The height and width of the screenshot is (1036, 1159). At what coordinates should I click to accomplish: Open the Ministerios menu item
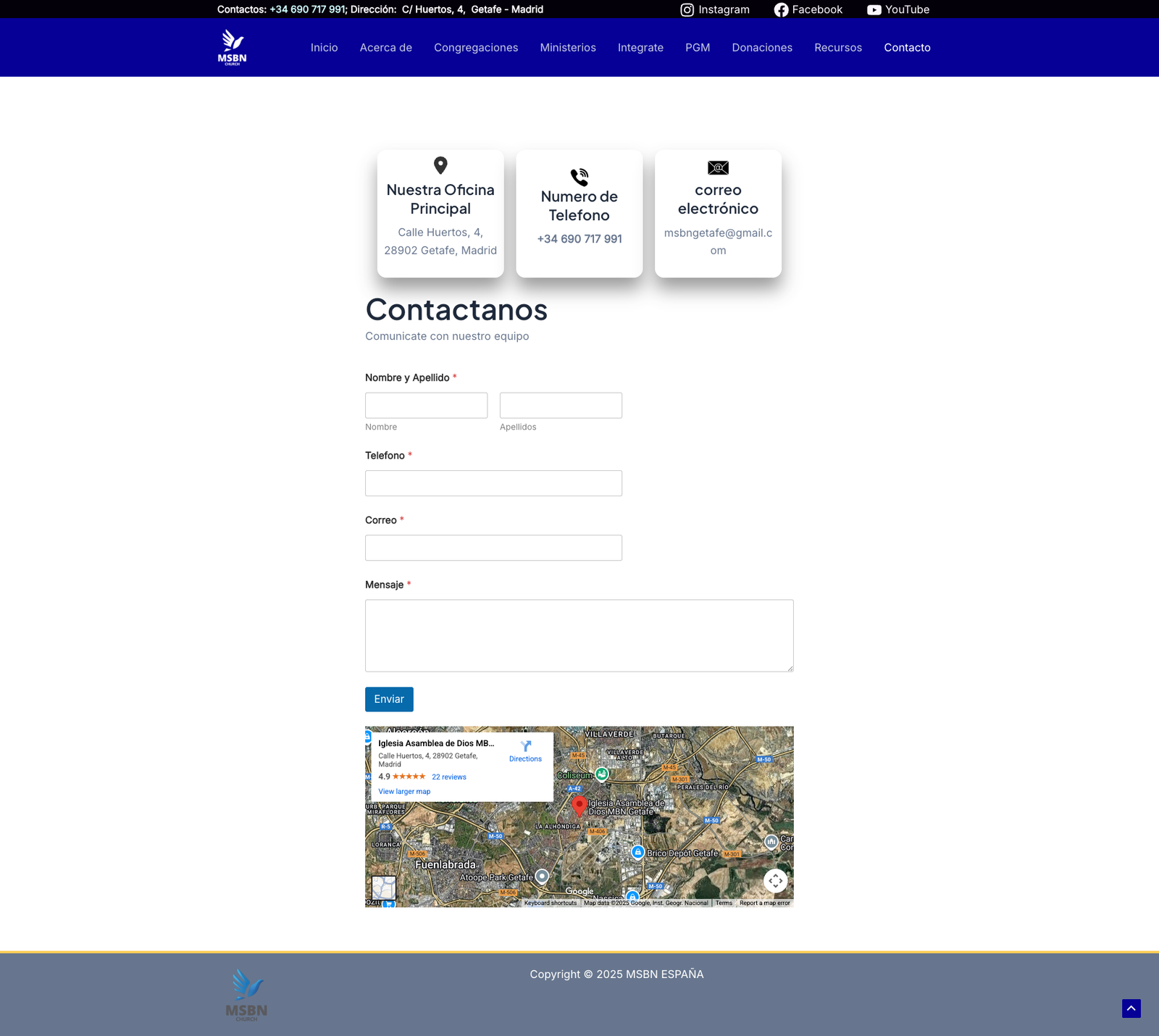(568, 48)
